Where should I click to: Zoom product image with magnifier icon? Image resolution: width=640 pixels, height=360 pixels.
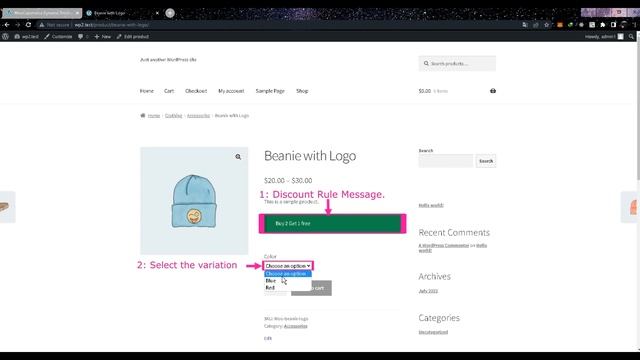pos(238,157)
